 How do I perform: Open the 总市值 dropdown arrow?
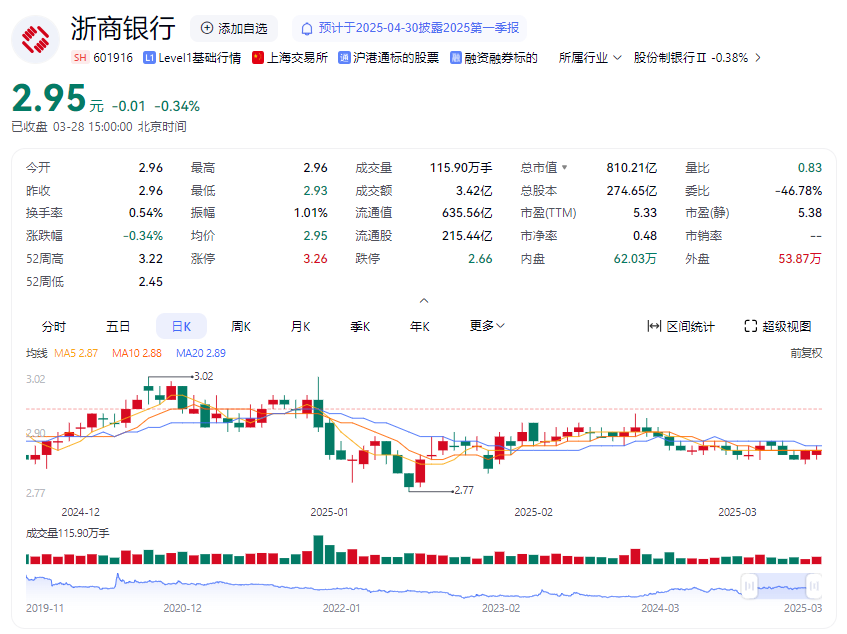click(x=564, y=167)
